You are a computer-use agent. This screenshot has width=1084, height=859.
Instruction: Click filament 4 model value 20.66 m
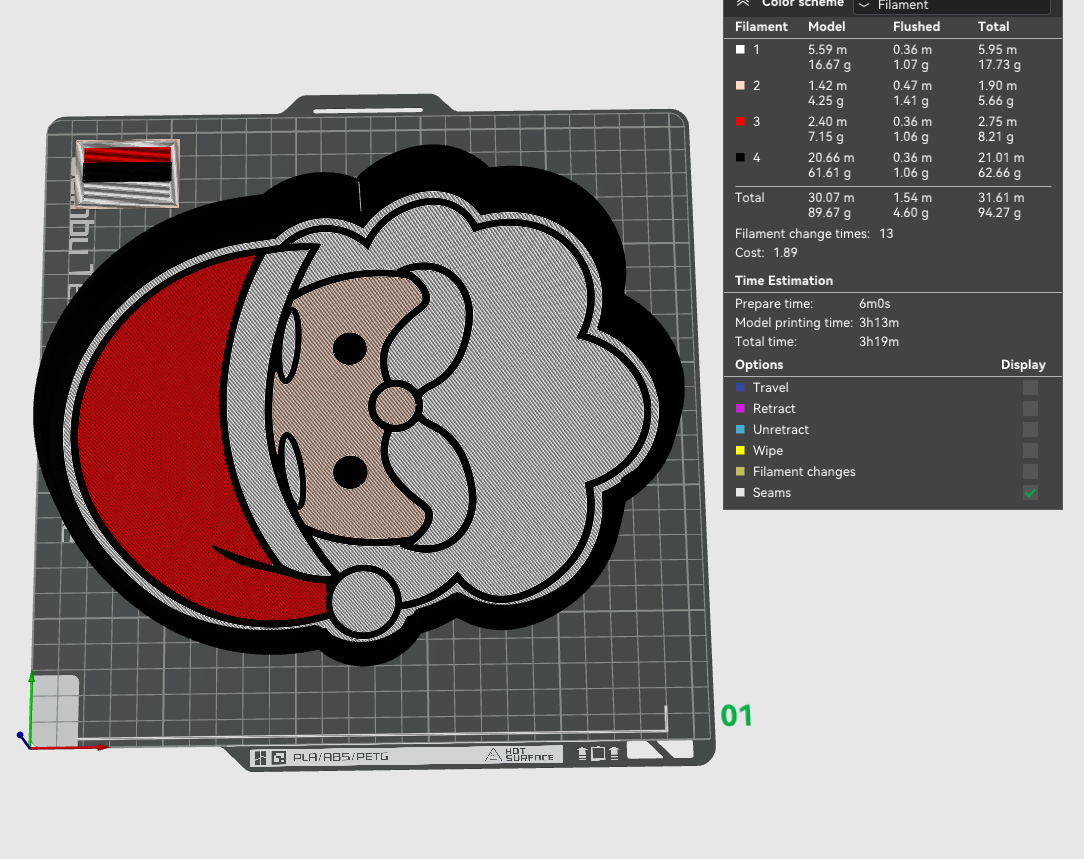(831, 158)
